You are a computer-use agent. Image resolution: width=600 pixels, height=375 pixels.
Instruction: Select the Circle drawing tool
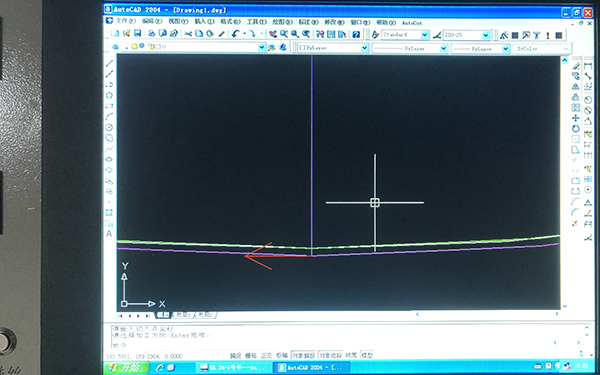pos(109,127)
